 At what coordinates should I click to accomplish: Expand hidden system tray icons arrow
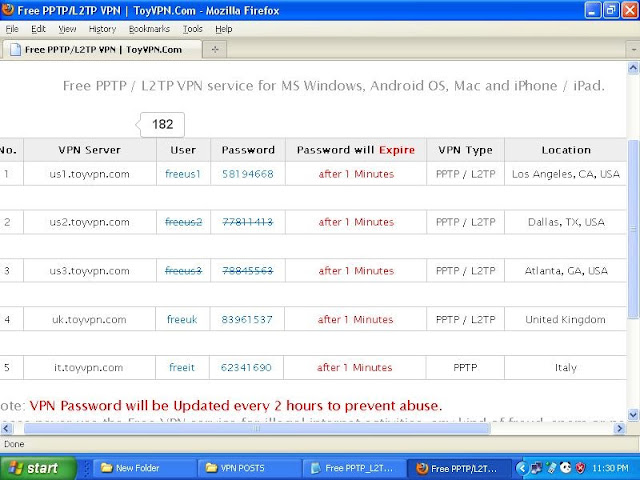(521, 468)
